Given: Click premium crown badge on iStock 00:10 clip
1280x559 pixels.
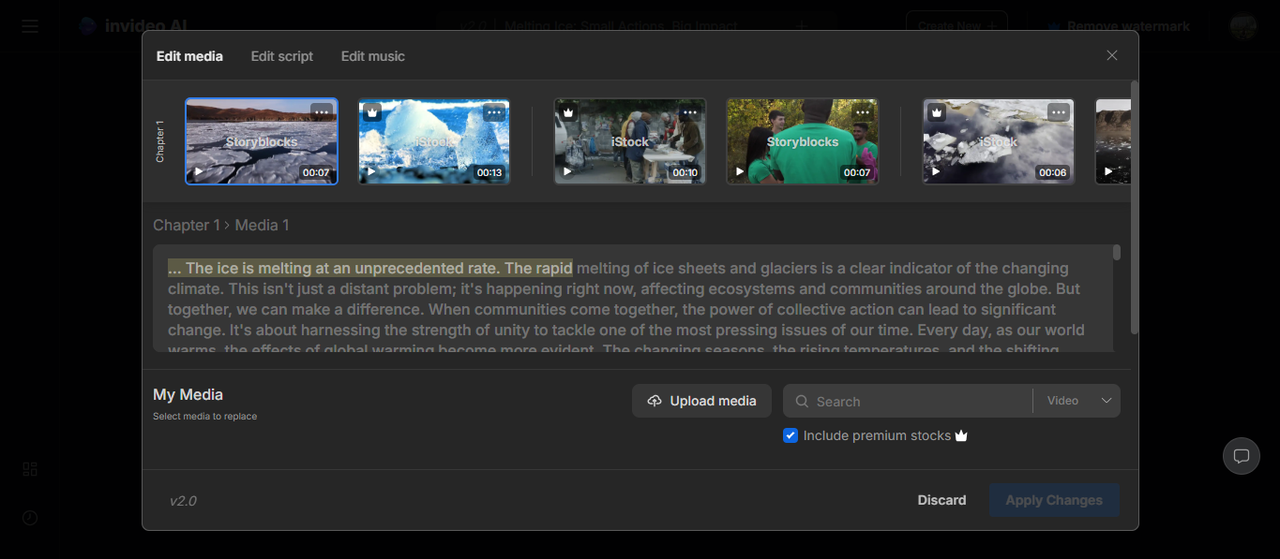Looking at the screenshot, I should click(x=568, y=112).
